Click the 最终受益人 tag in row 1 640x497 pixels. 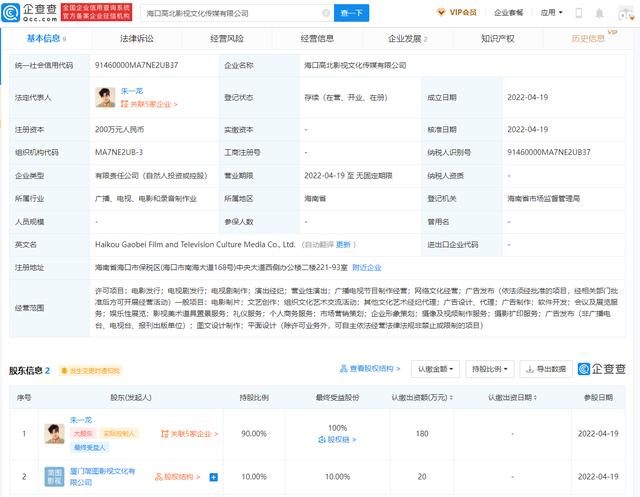[x=89, y=448]
